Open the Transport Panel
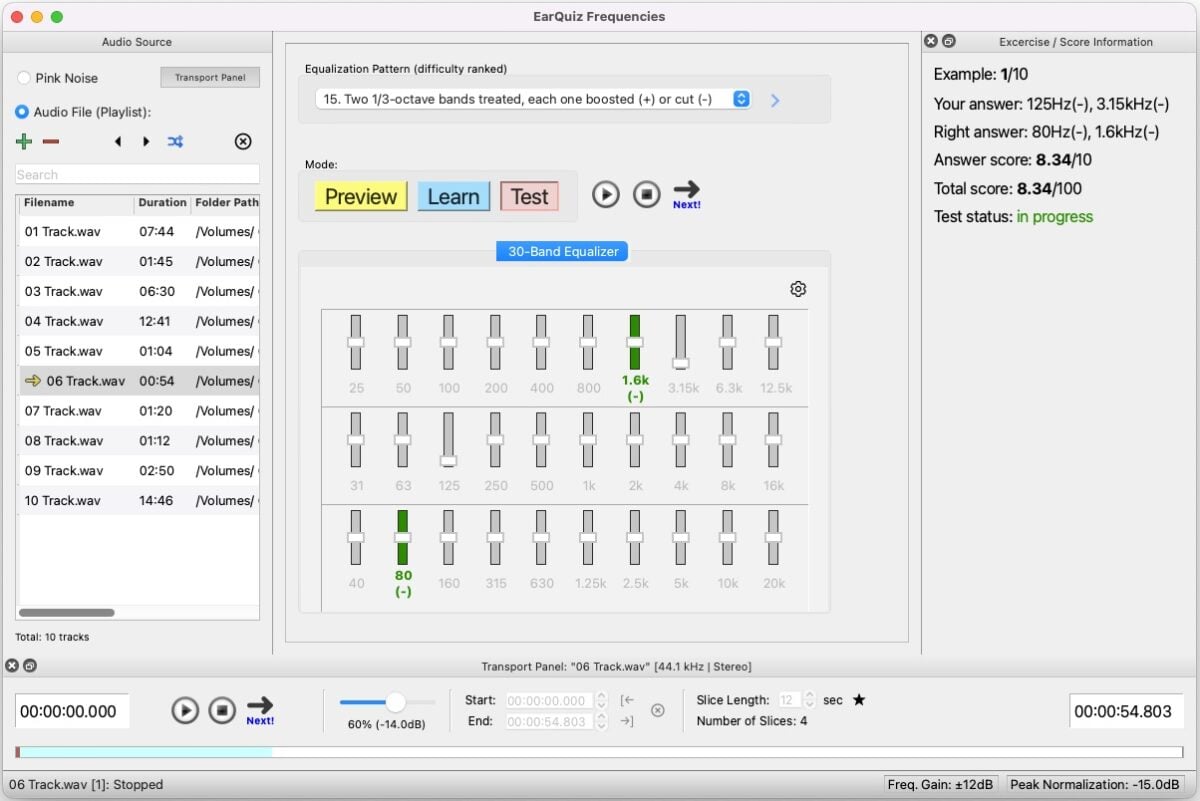The height and width of the screenshot is (801, 1200). pyautogui.click(x=210, y=77)
